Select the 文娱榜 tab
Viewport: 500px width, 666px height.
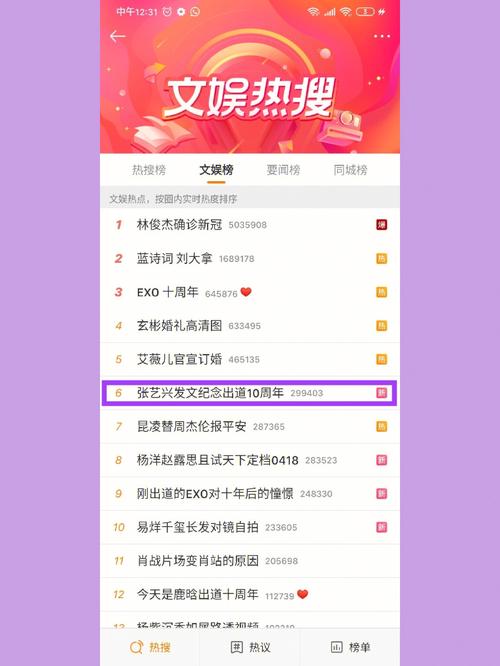(216, 170)
